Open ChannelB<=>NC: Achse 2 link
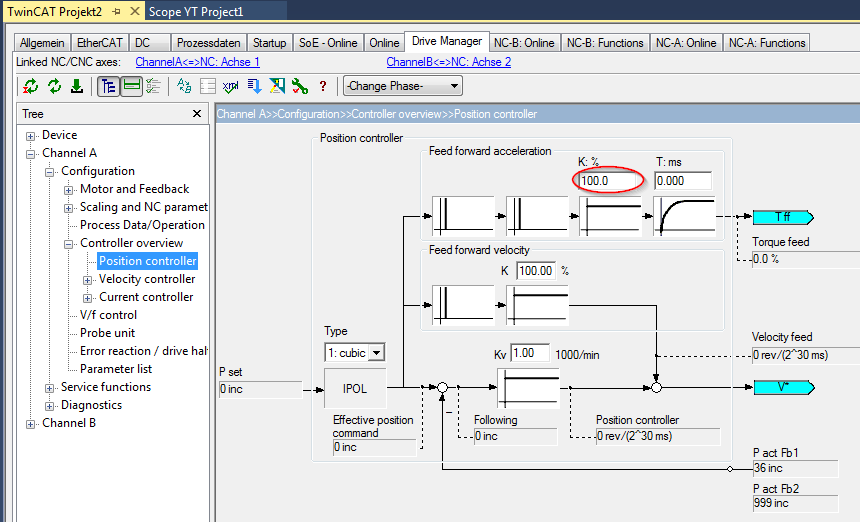The height and width of the screenshot is (522, 860). point(449,62)
